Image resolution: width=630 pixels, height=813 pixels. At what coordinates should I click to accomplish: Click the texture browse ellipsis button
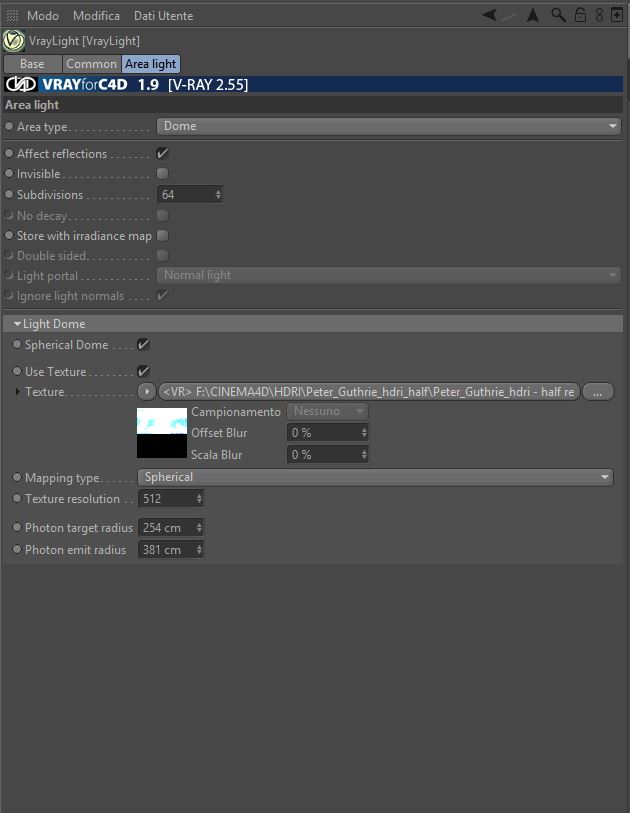598,391
